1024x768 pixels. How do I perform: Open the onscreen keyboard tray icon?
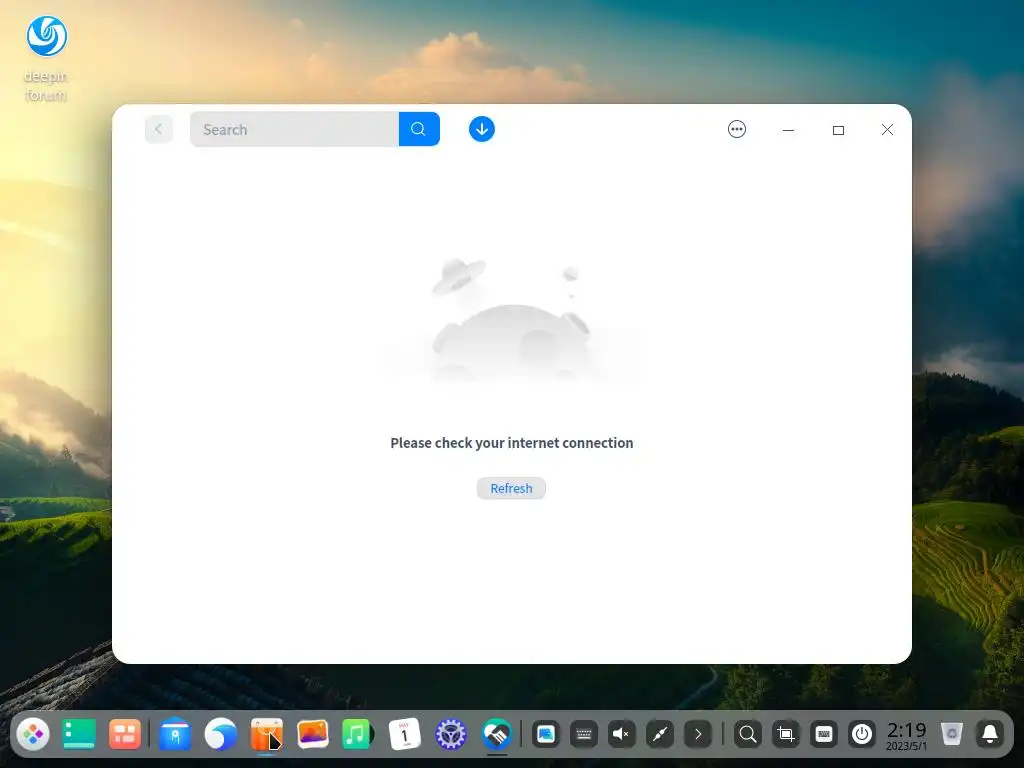(584, 735)
